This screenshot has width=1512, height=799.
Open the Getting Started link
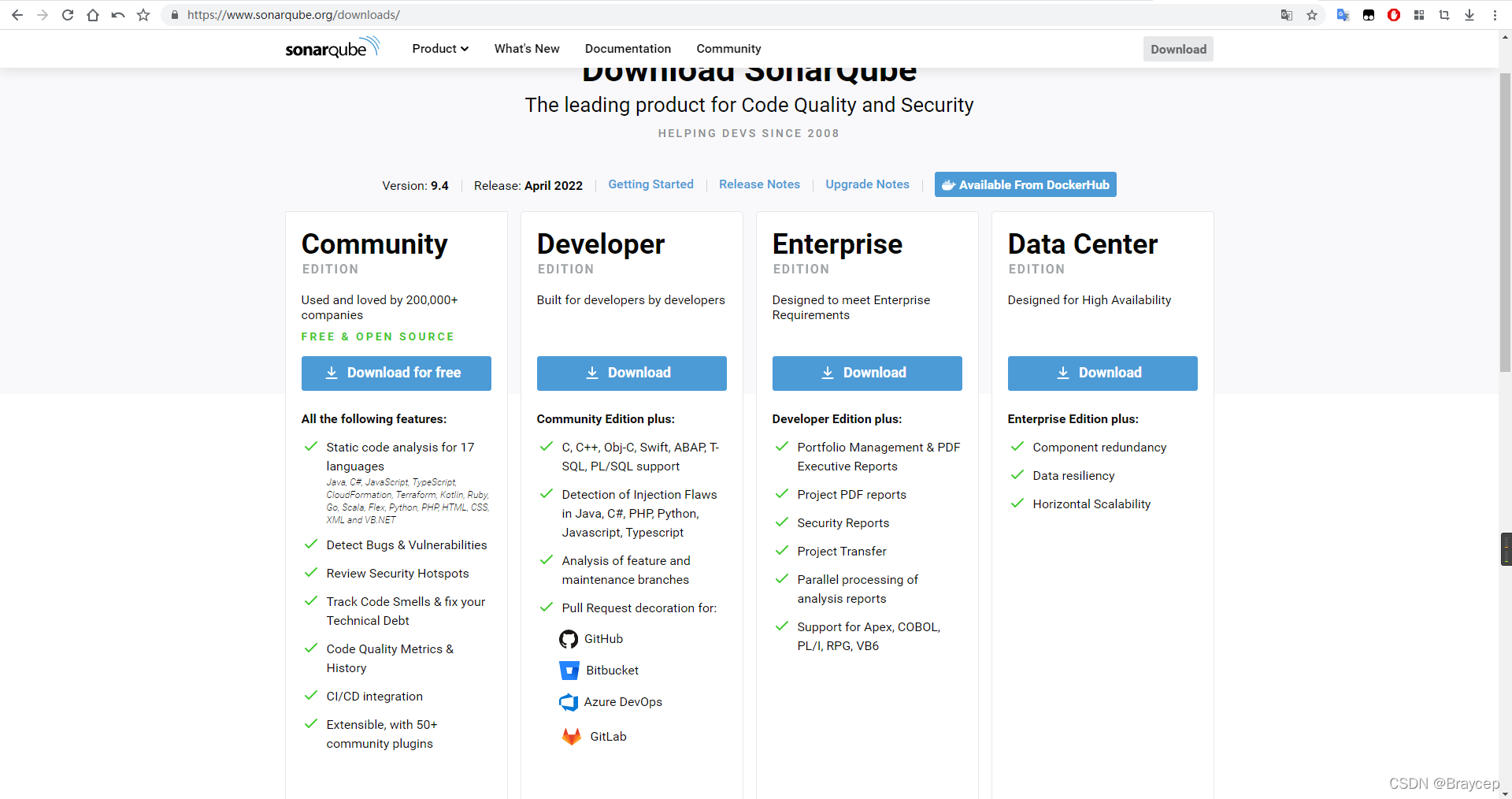650,184
